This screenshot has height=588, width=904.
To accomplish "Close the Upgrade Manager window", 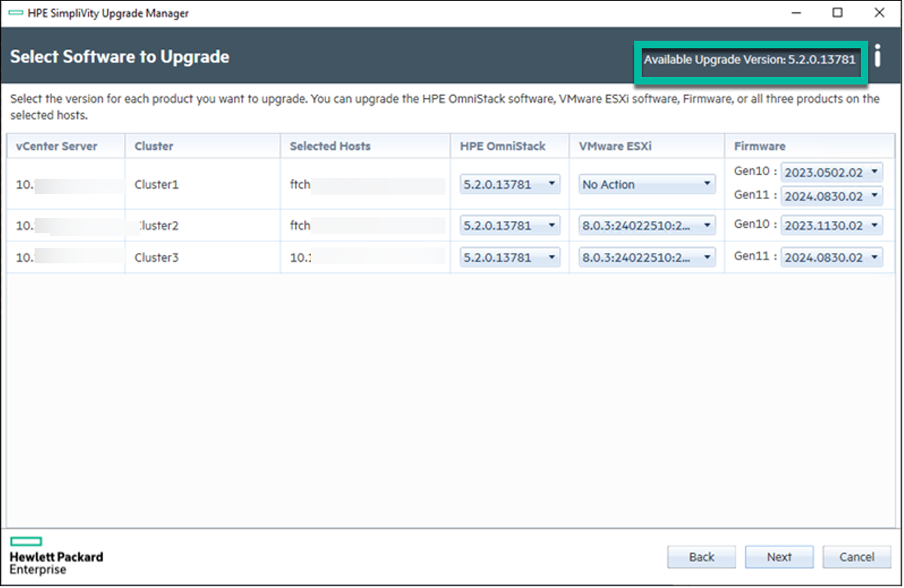I will (879, 13).
